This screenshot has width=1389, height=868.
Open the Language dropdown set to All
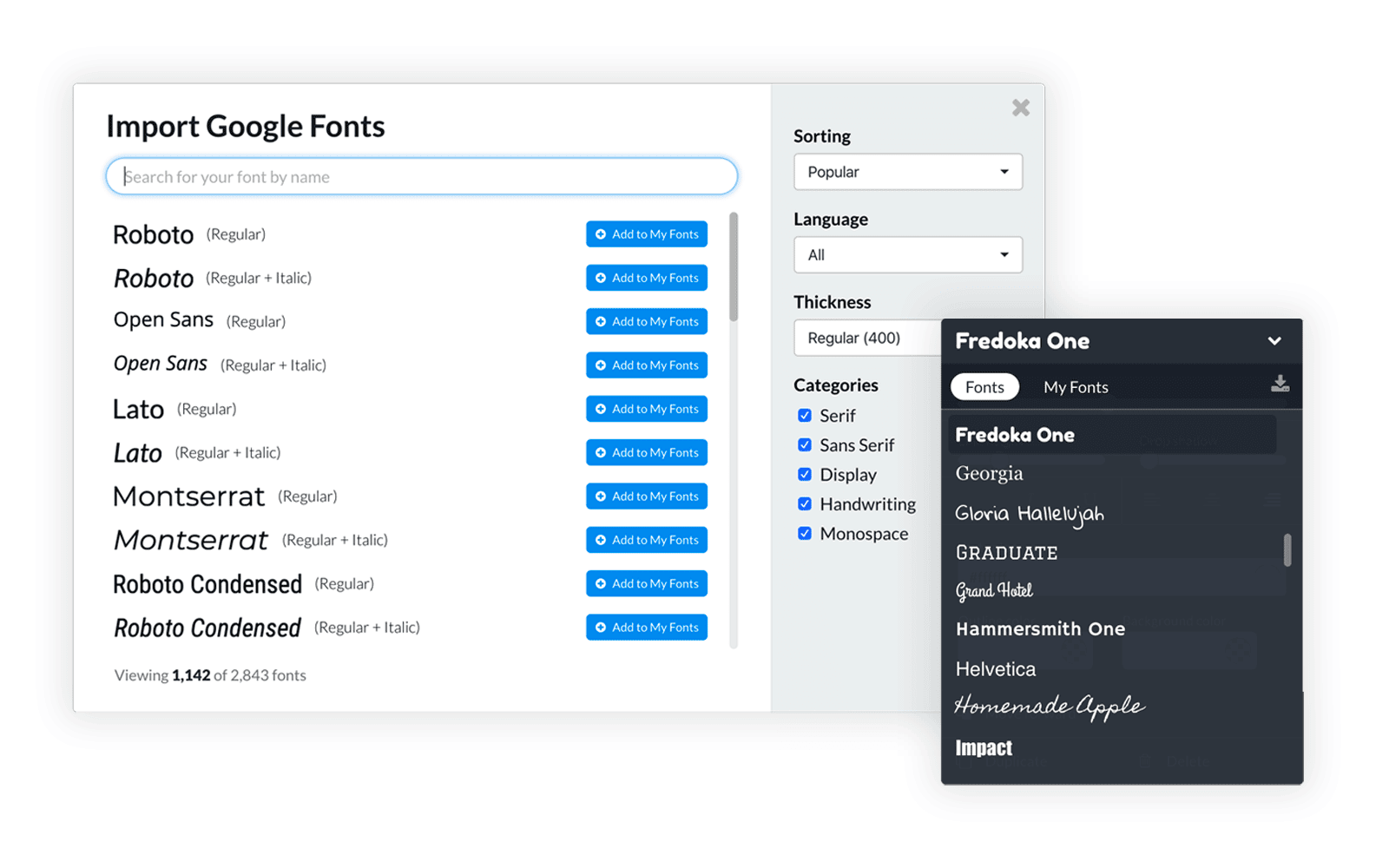[x=907, y=254]
